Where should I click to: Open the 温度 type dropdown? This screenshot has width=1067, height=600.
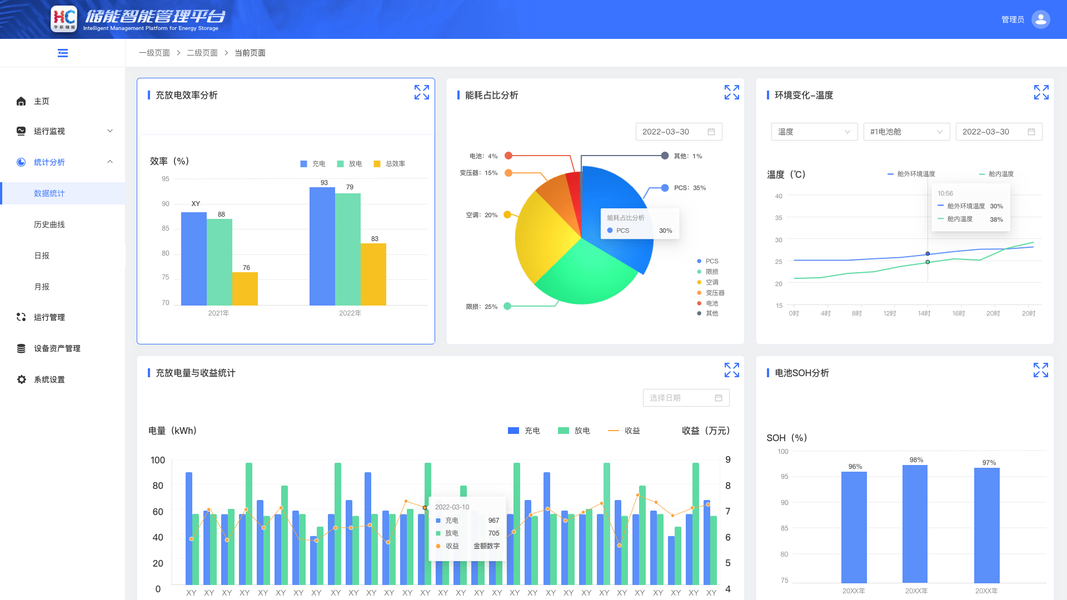click(814, 132)
